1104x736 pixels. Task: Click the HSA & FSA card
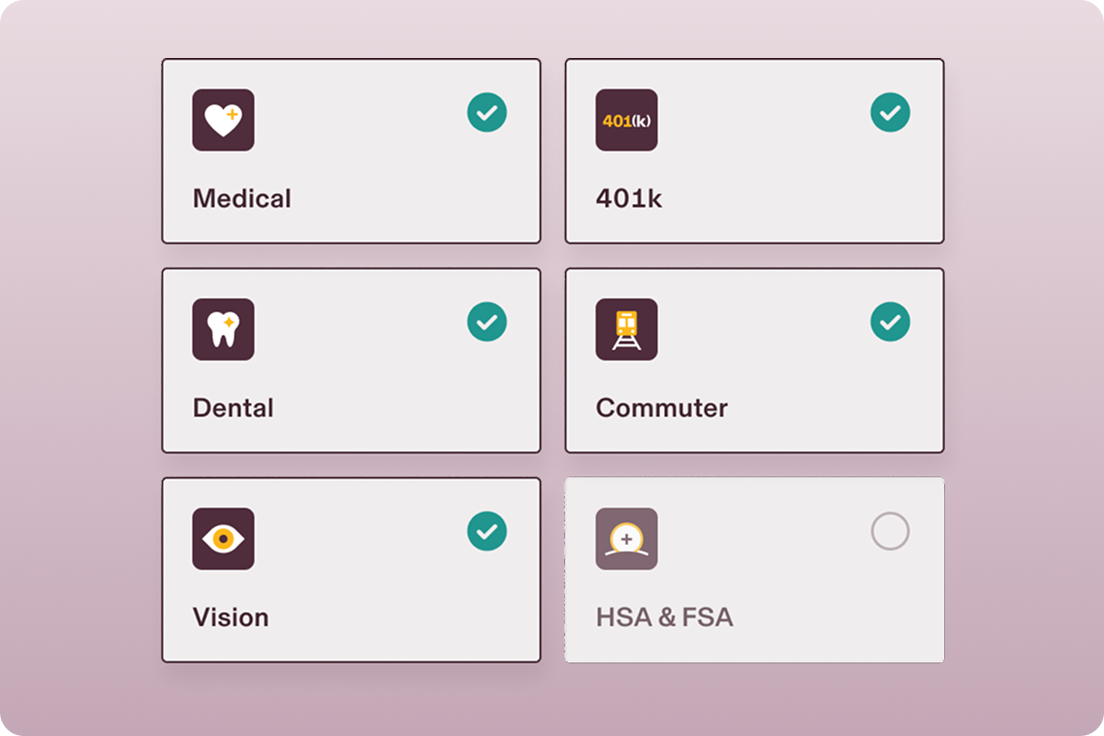[754, 570]
